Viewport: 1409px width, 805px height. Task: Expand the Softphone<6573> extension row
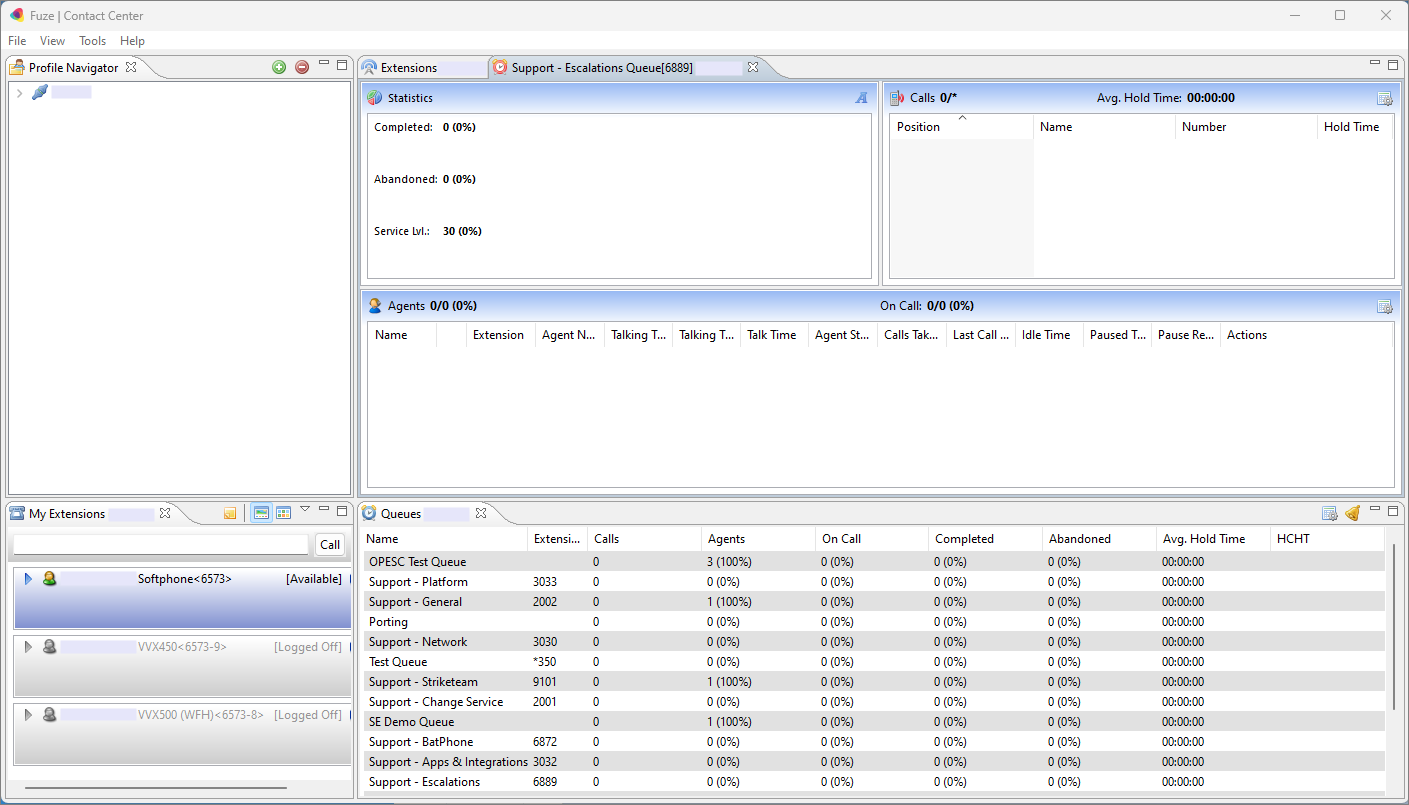pyautogui.click(x=28, y=579)
